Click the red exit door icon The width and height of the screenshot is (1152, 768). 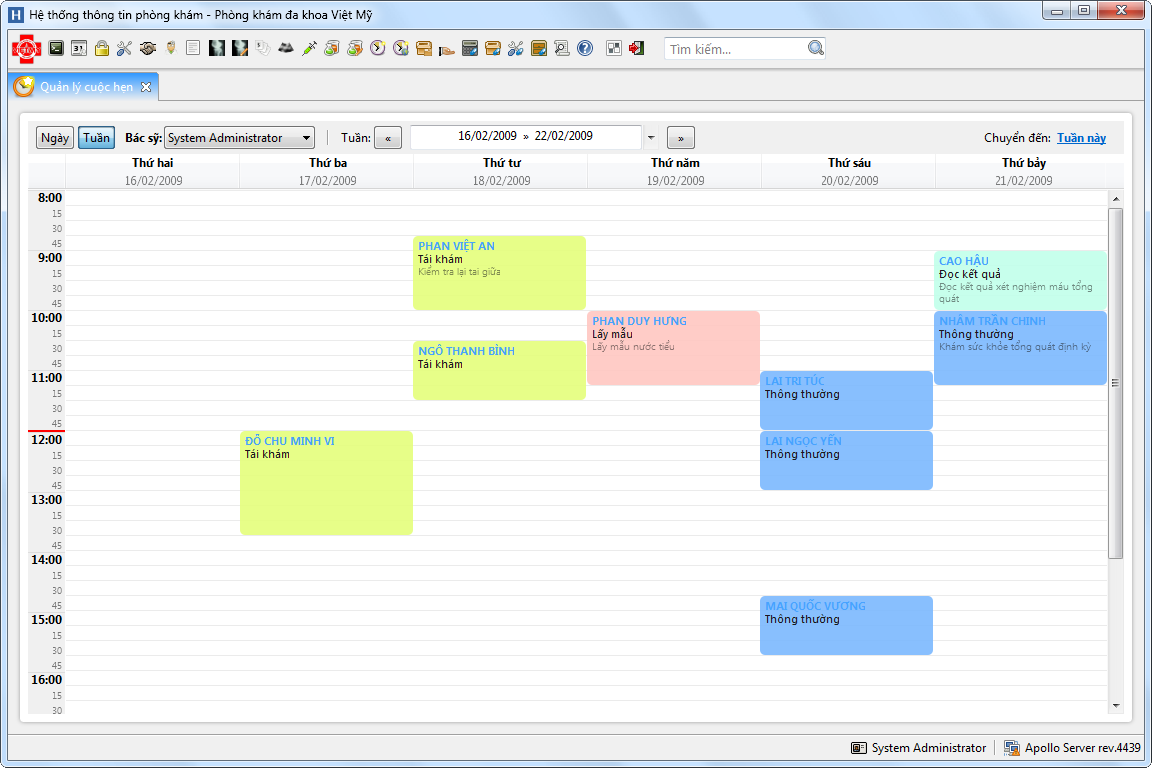click(x=637, y=48)
